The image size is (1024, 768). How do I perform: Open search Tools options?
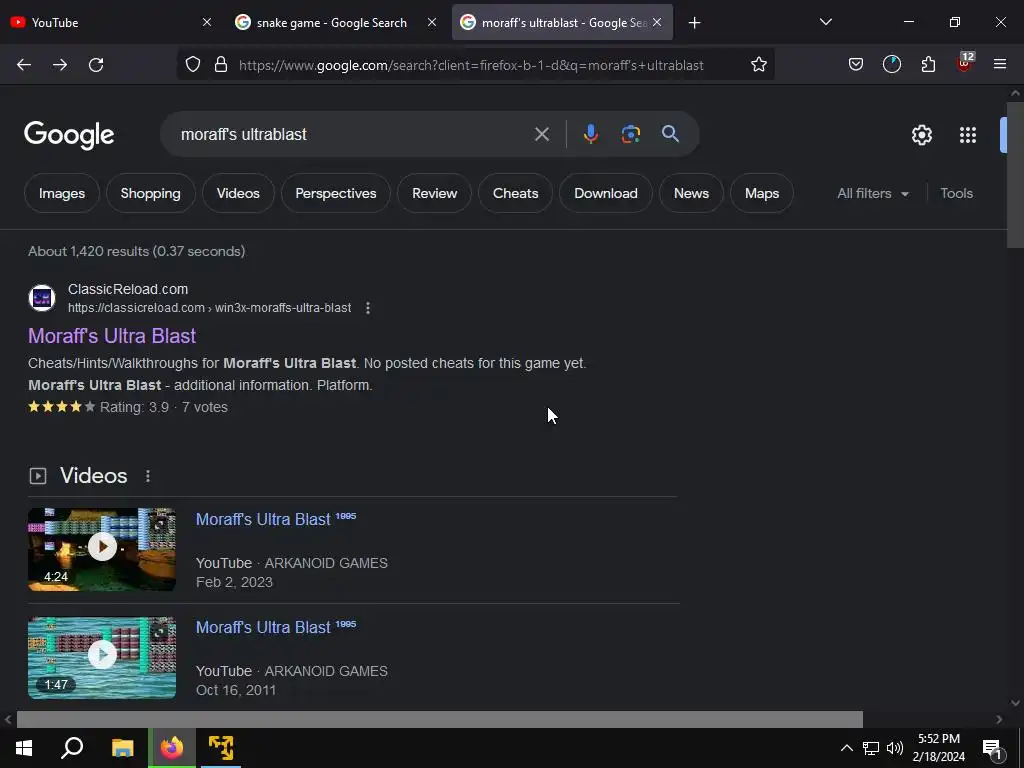(x=956, y=193)
